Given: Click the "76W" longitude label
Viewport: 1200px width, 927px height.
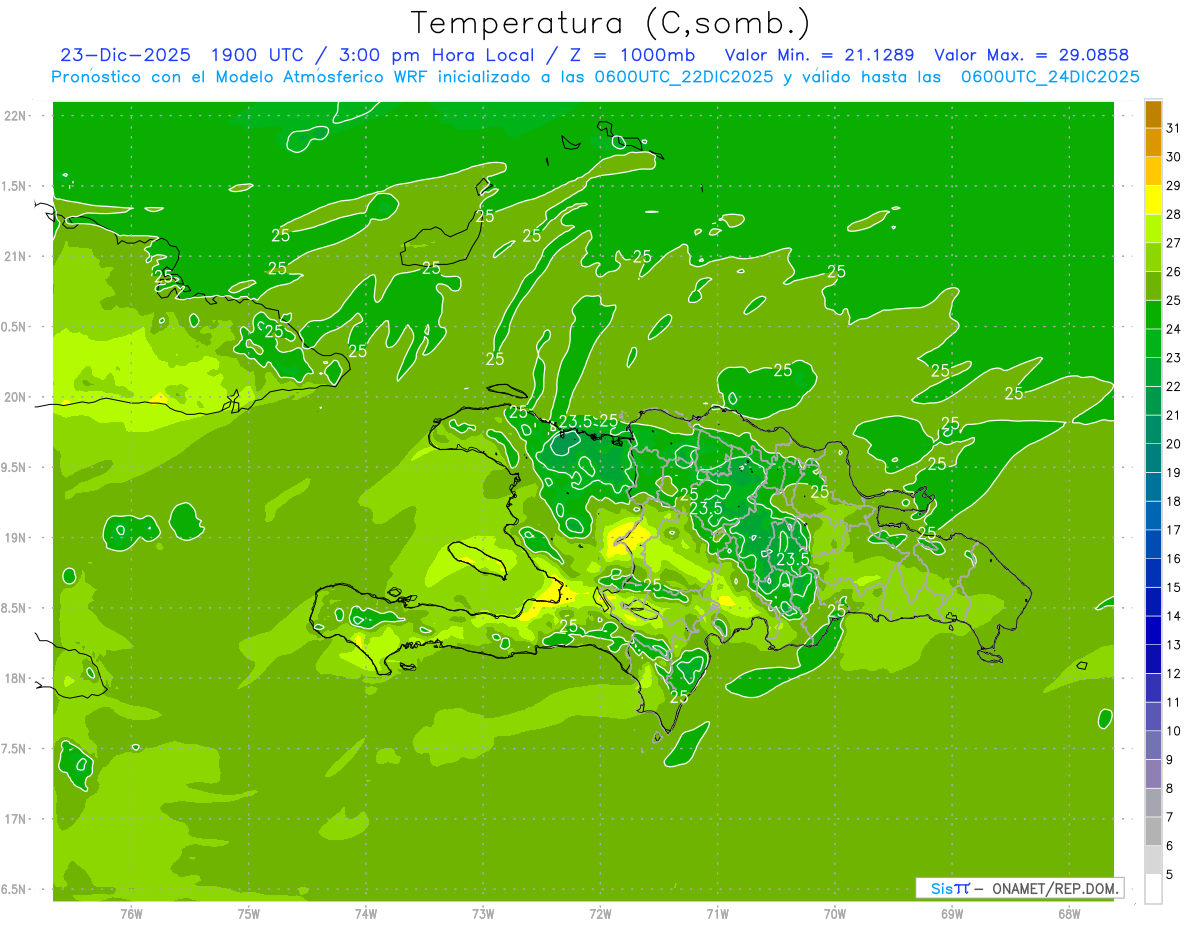Looking at the screenshot, I should pos(131,913).
